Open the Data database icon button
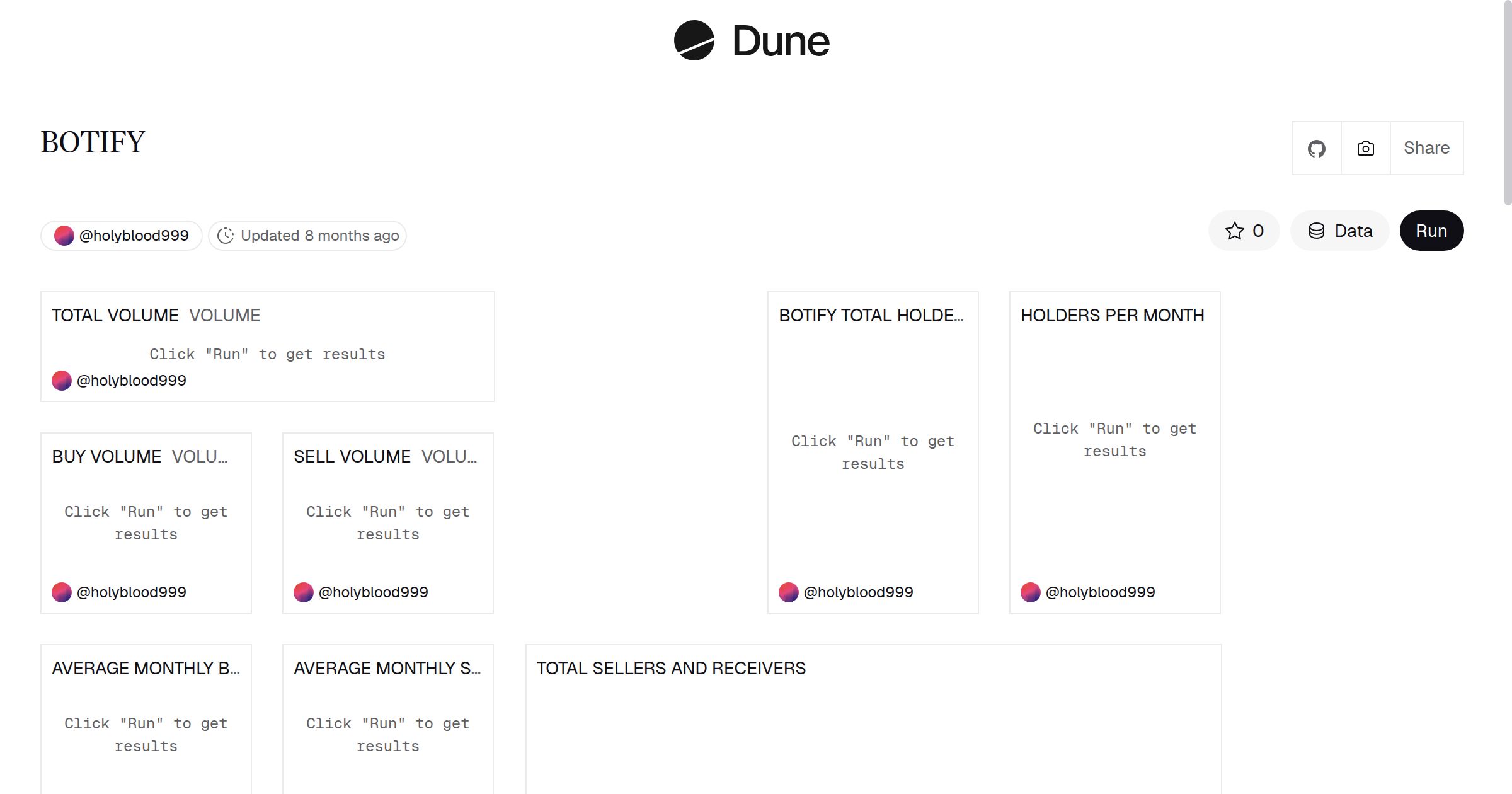 pyautogui.click(x=1340, y=231)
